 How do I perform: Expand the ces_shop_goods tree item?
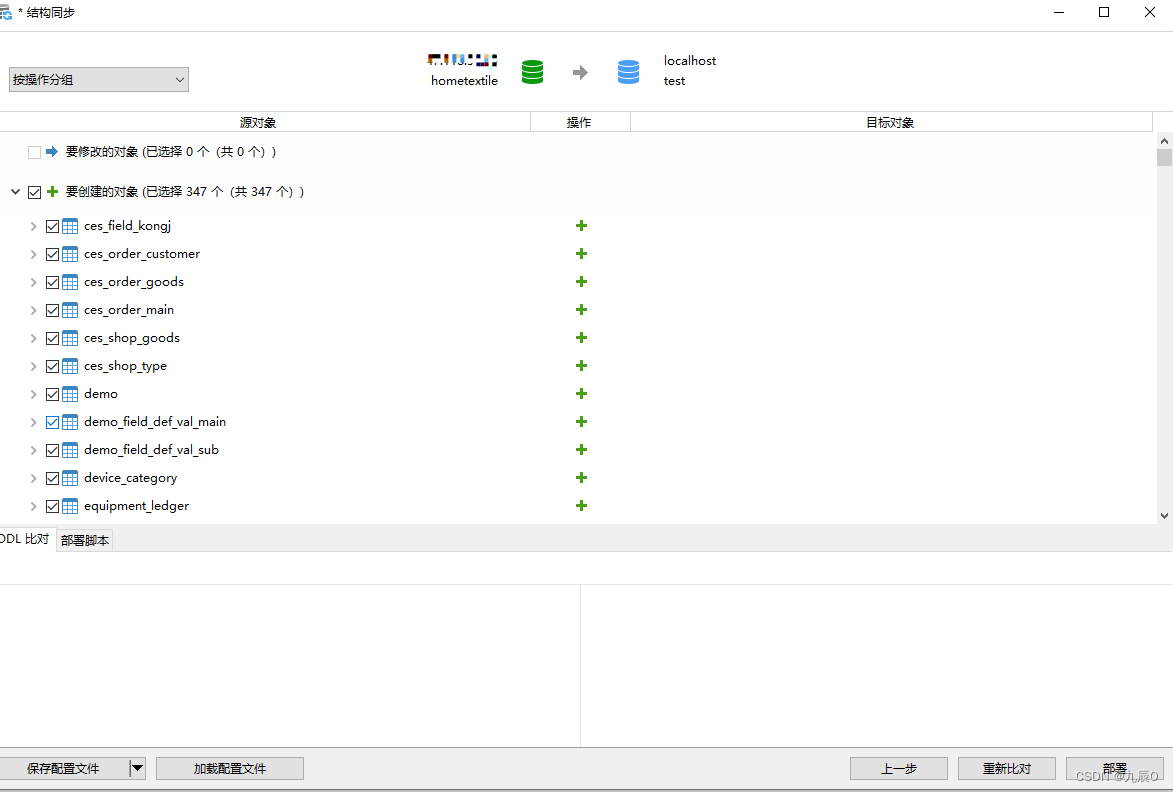point(33,337)
